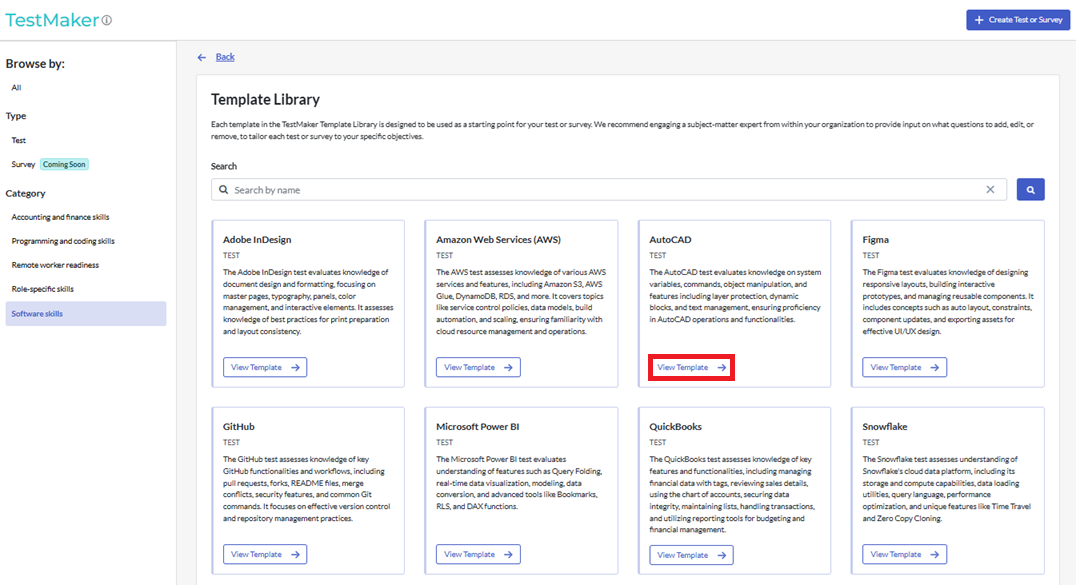1076x585 pixels.
Task: Choose Accounting and finance skills category
Action: pyautogui.click(x=60, y=217)
